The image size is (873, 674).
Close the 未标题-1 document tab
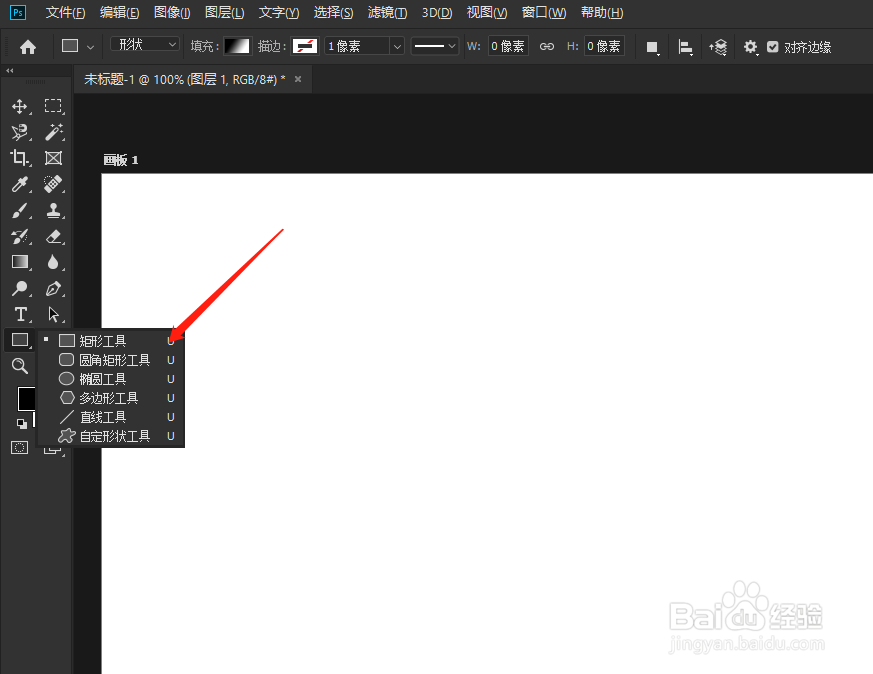click(298, 80)
